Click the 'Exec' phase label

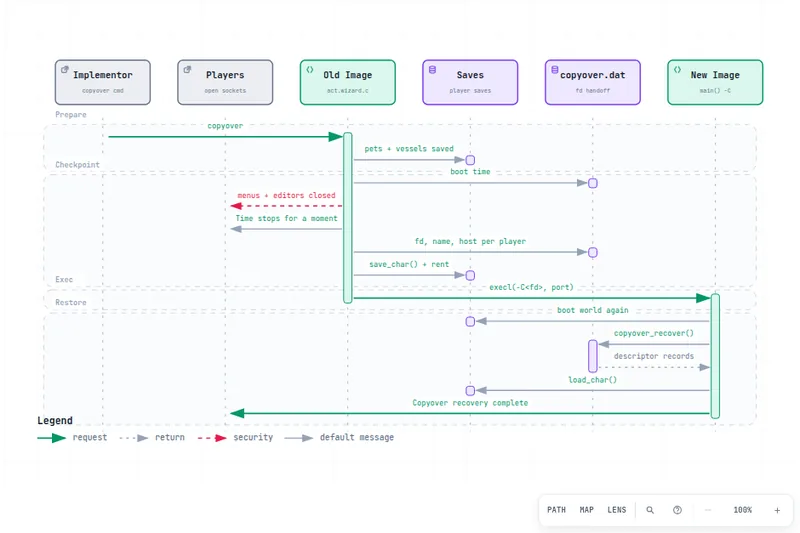point(64,279)
